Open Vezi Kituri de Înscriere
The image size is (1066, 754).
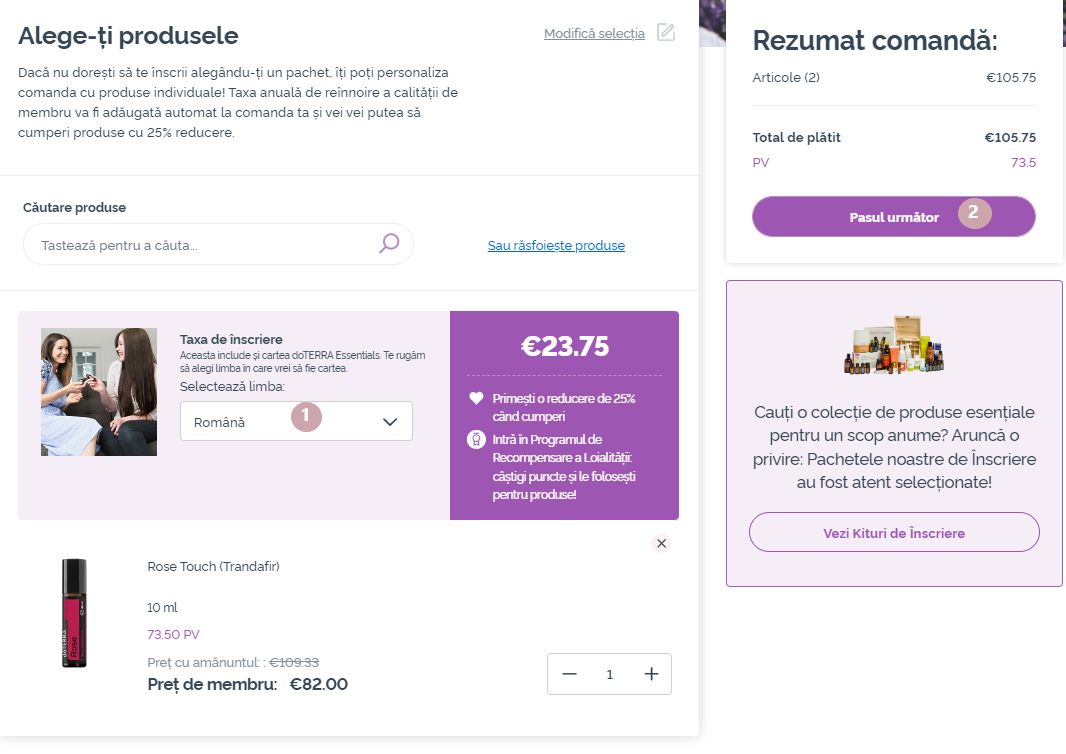894,532
